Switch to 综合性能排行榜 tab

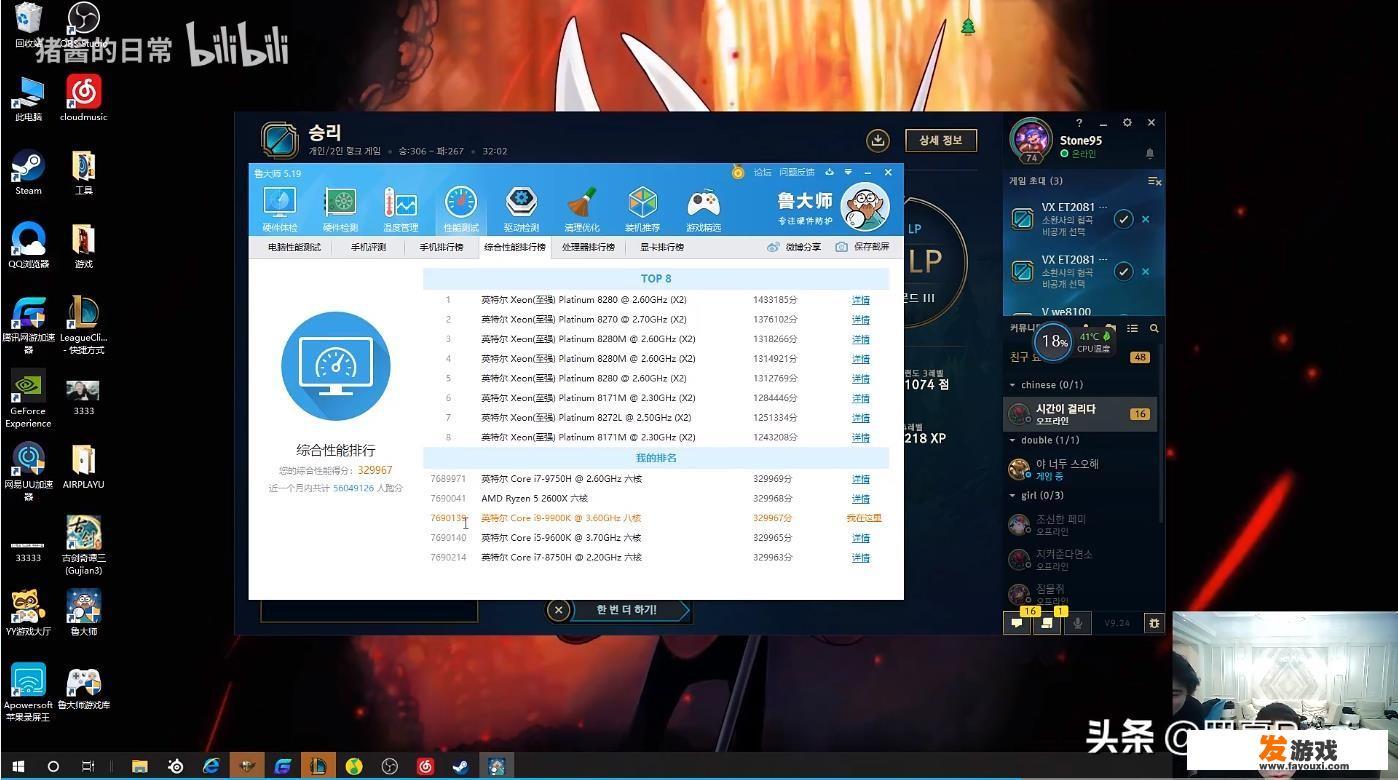[x=515, y=247]
